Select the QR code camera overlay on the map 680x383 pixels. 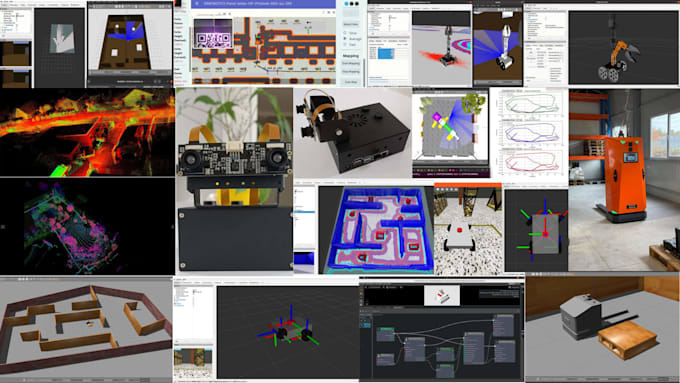[x=213, y=33]
